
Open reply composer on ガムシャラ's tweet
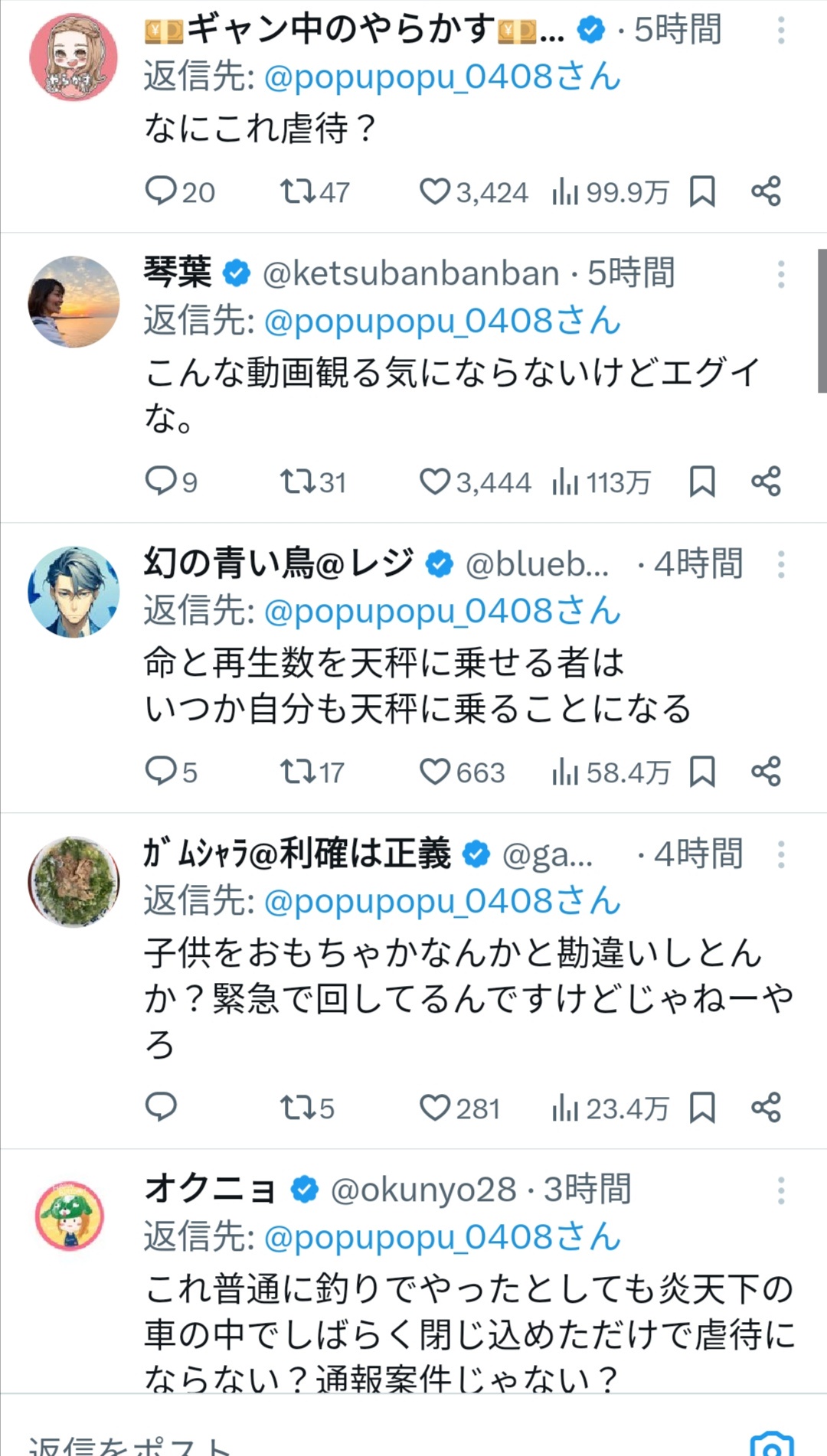point(161,1107)
